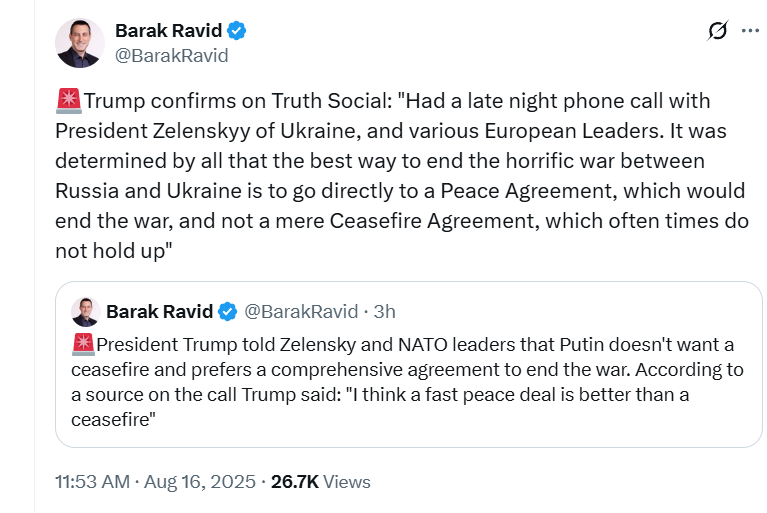Open Barak Ravid's profile via the top bold name

pyautogui.click(x=170, y=31)
